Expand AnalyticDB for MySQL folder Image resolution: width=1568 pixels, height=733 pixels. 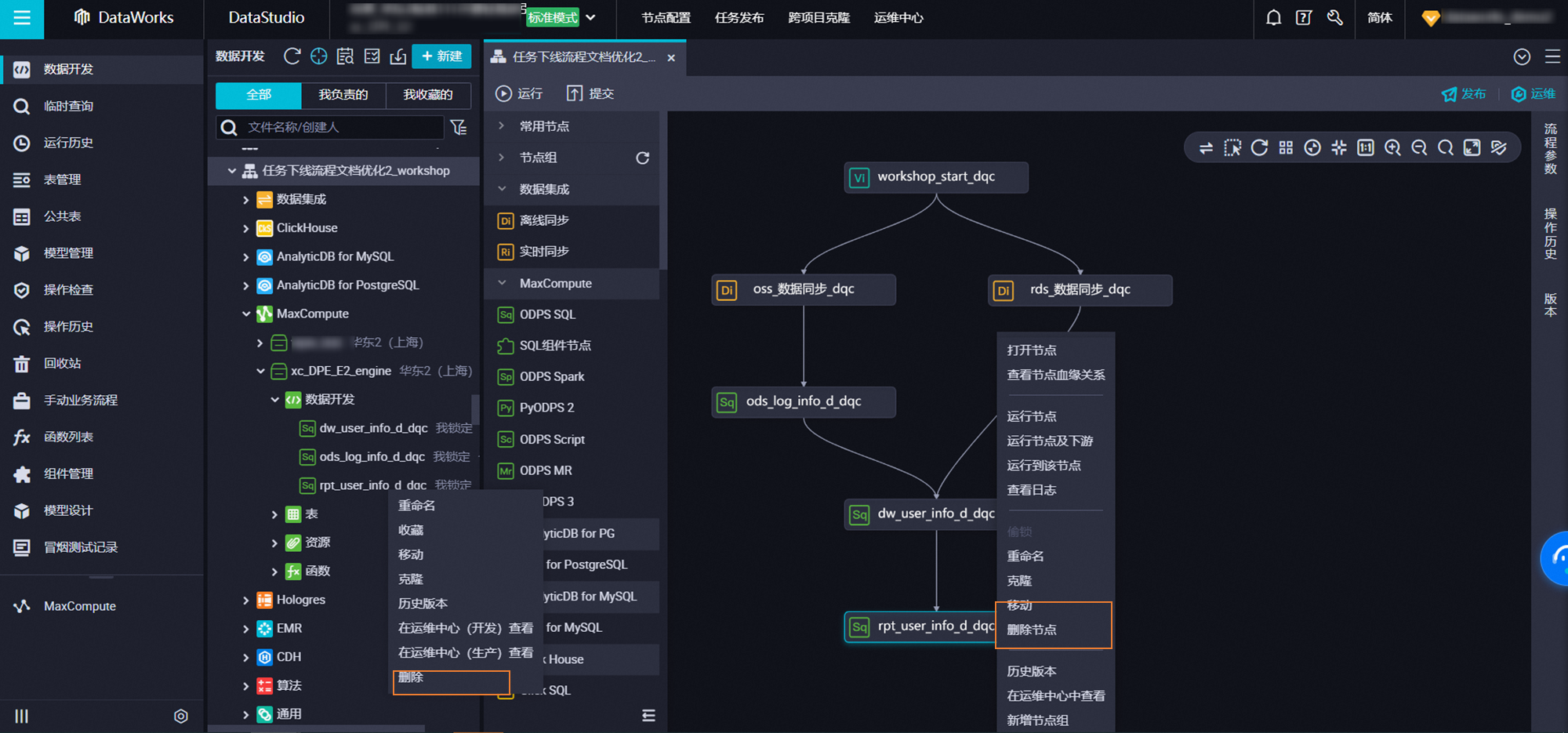(245, 257)
